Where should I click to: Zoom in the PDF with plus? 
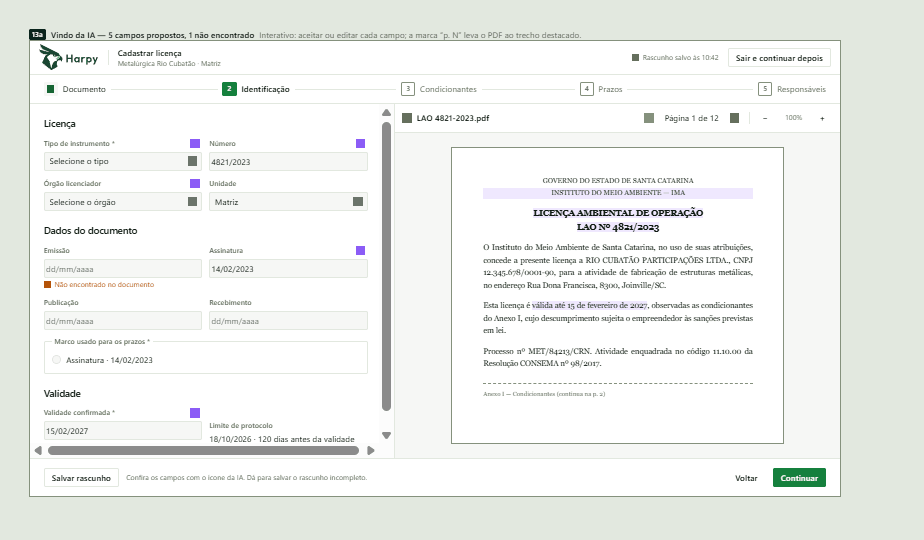(822, 118)
